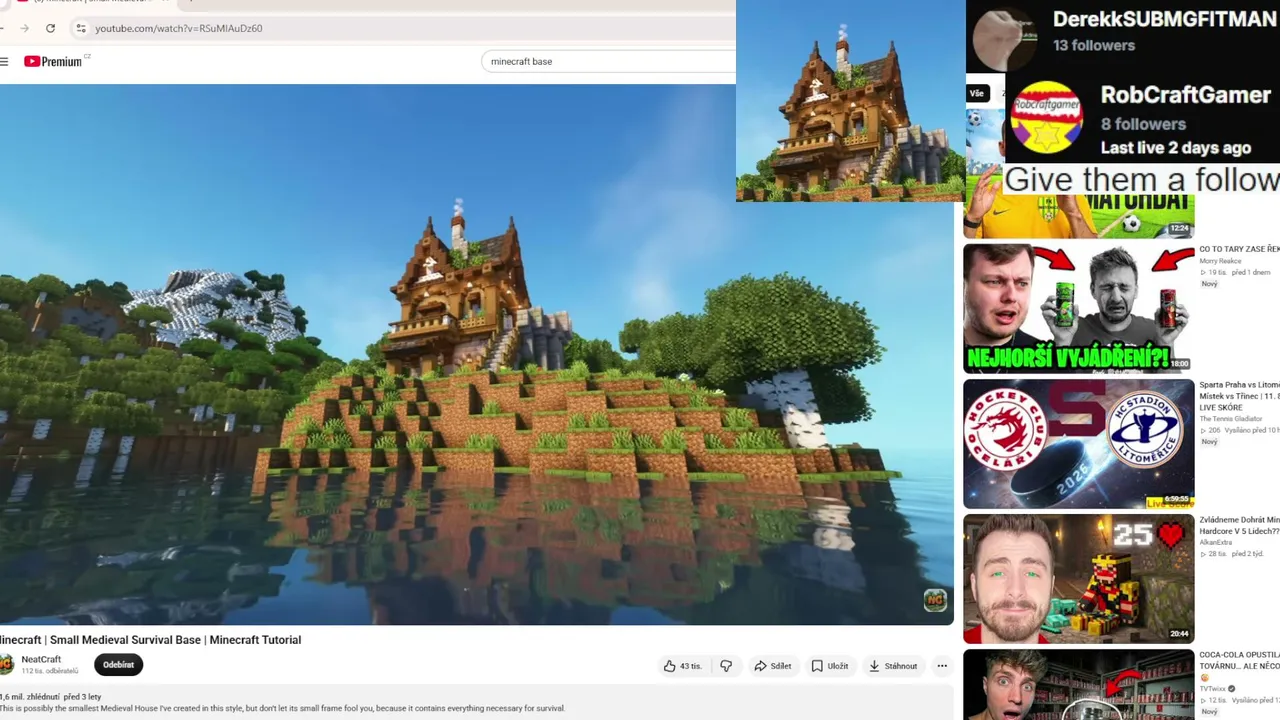
Task: Open the Sparta Praha vs Litoměřice title
Action: pos(1239,396)
